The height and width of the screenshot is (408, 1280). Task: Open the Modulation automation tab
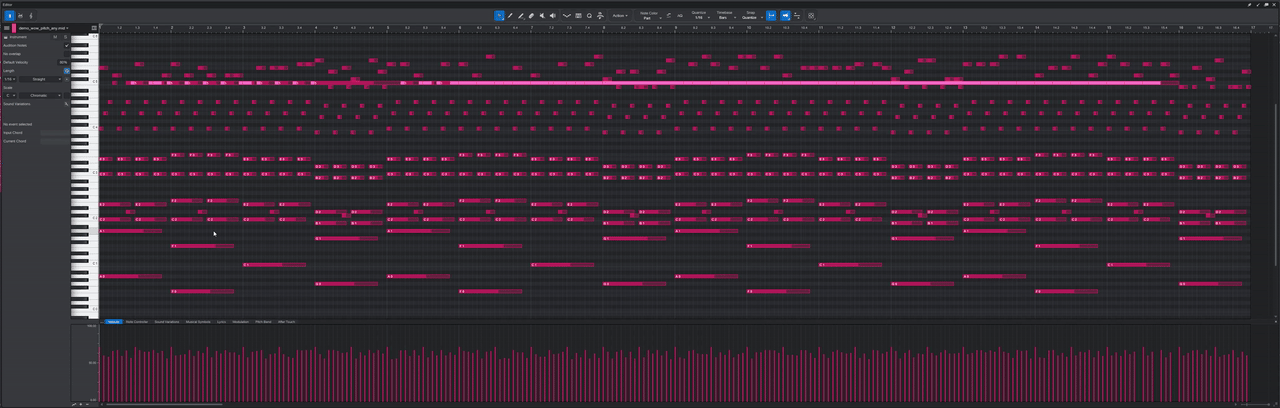tap(240, 322)
